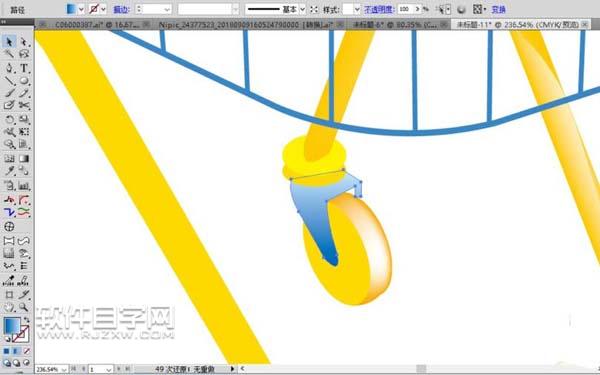The height and width of the screenshot is (375, 600).
Task: Open the 不透明度 opacity link
Action: point(379,10)
